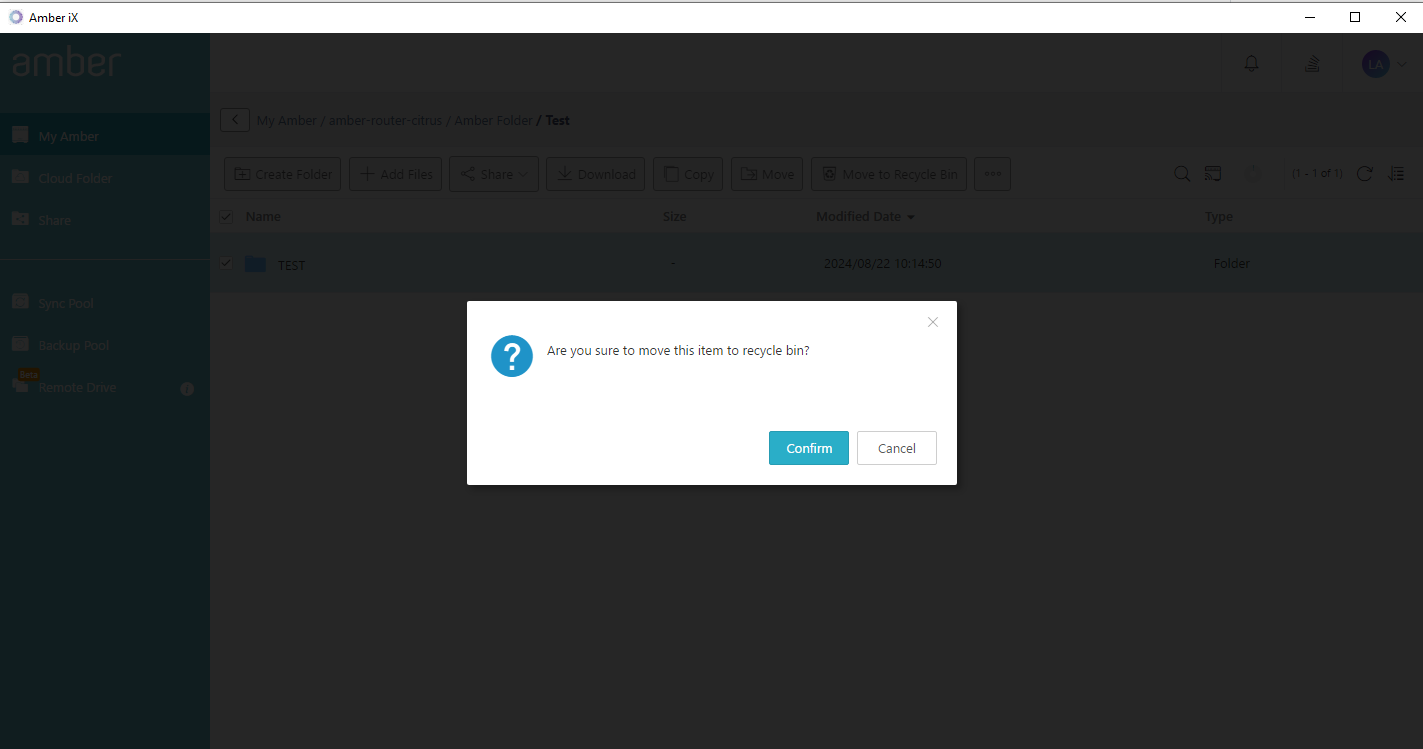Screen dimensions: 1423x749
Task: Minimize the Amber iX window
Action: [1310, 17]
